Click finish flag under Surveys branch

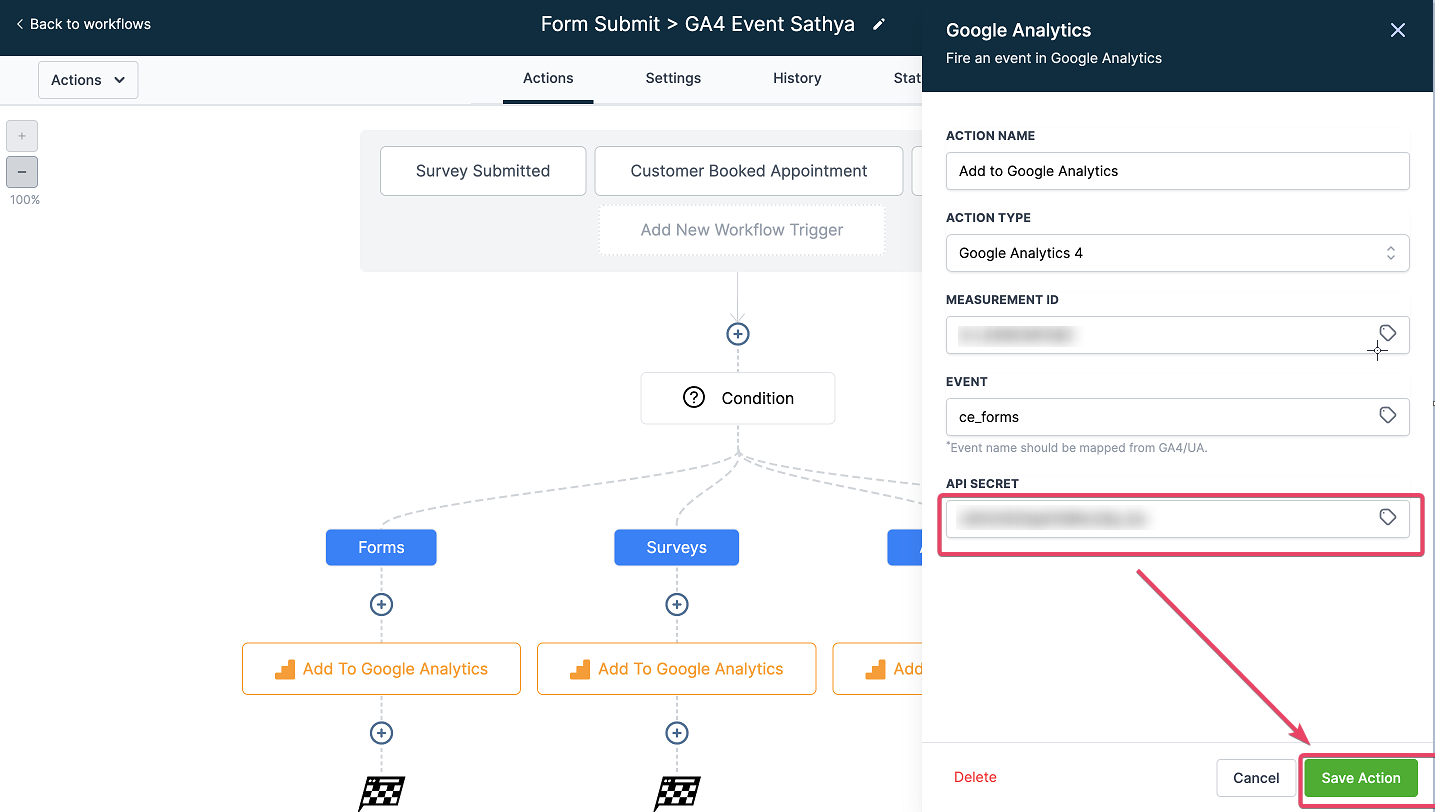[677, 793]
